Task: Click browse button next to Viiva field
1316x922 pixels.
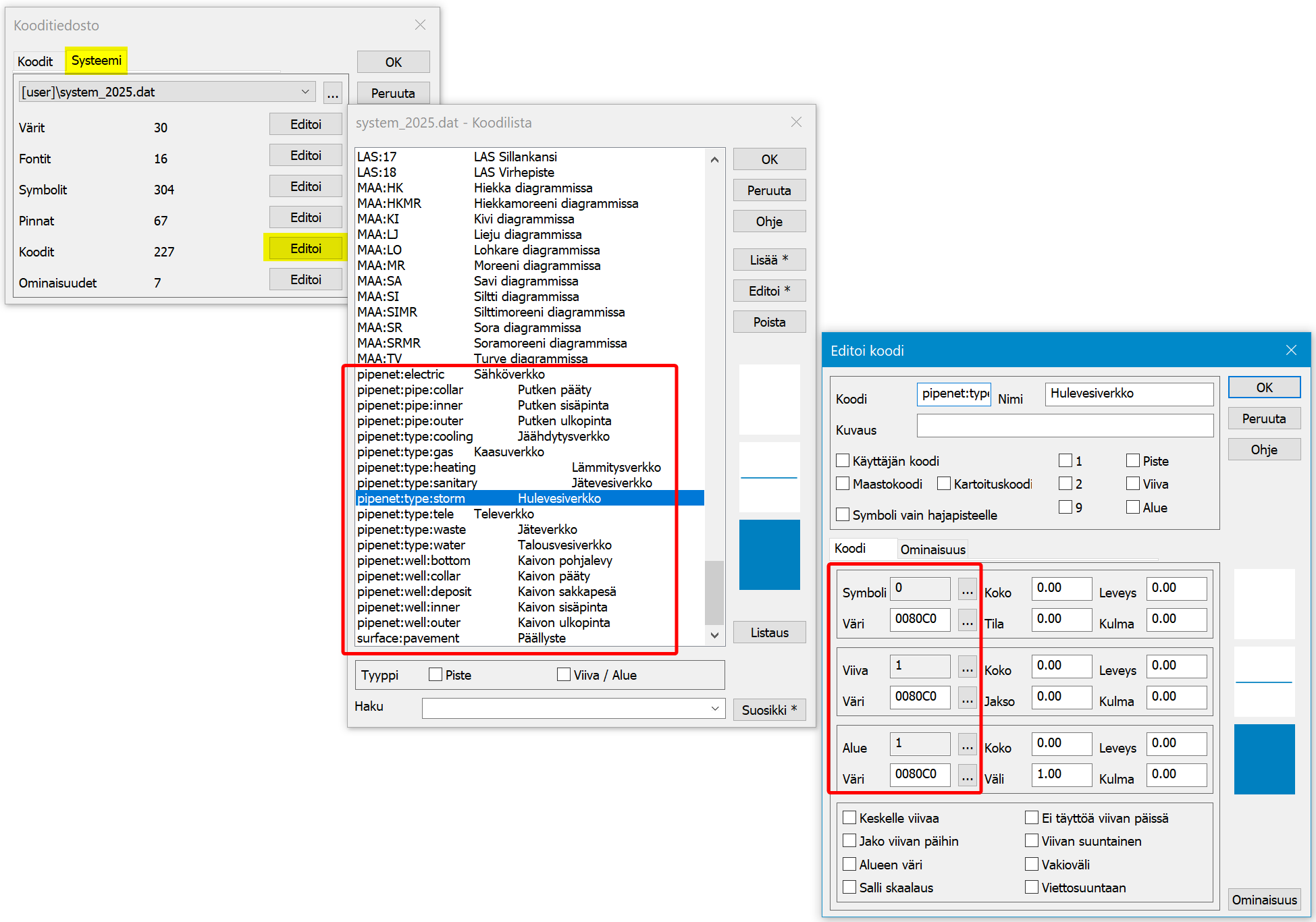Action: (967, 668)
